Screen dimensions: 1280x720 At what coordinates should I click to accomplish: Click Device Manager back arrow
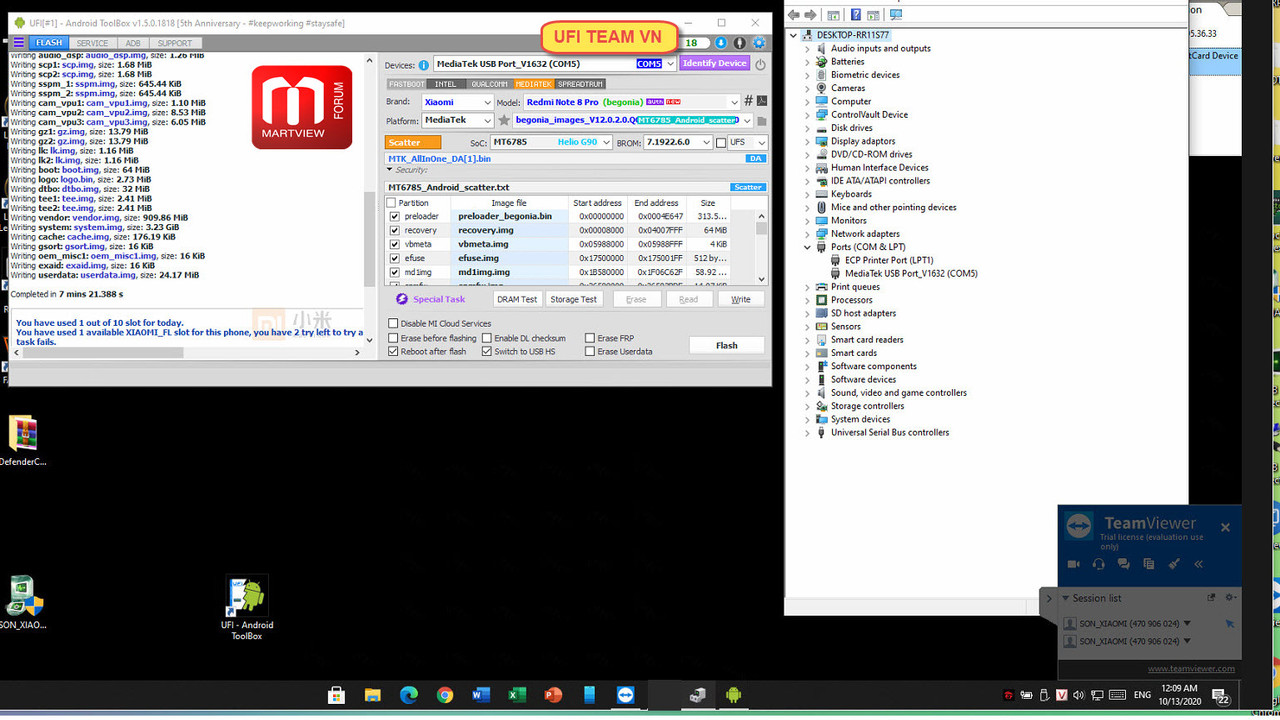tap(794, 15)
